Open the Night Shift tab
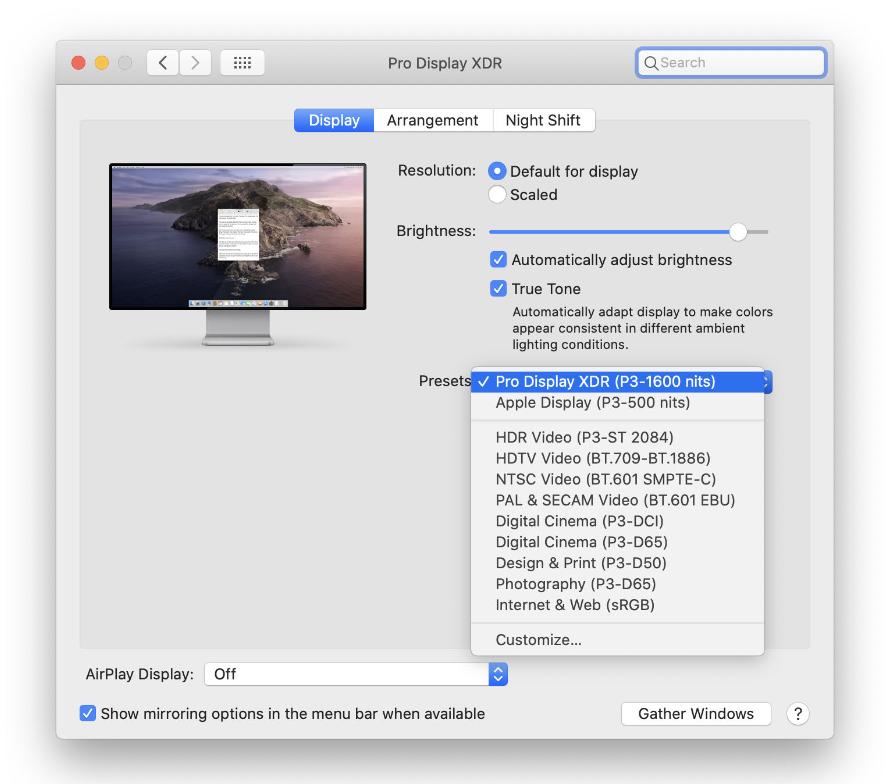The height and width of the screenshot is (784, 892). tap(543, 120)
